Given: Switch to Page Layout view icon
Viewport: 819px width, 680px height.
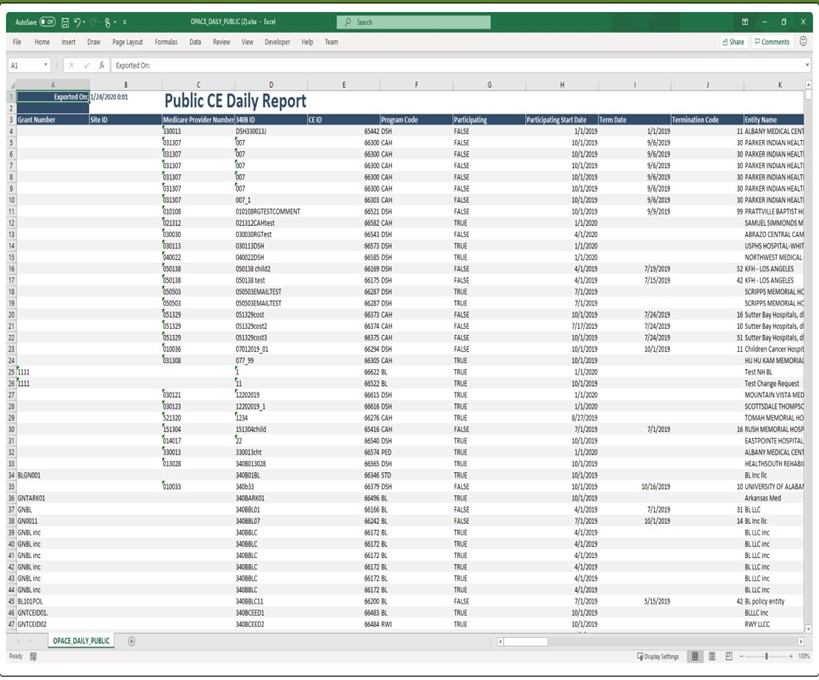Looking at the screenshot, I should (712, 656).
